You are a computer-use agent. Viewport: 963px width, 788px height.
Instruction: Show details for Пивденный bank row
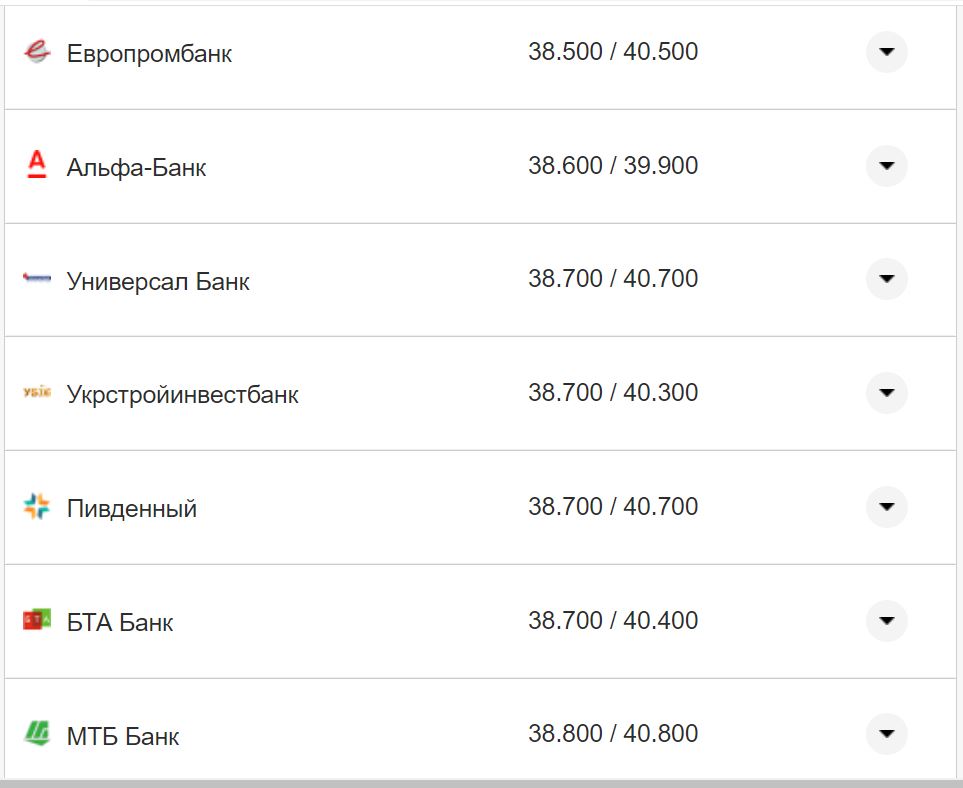(886, 507)
